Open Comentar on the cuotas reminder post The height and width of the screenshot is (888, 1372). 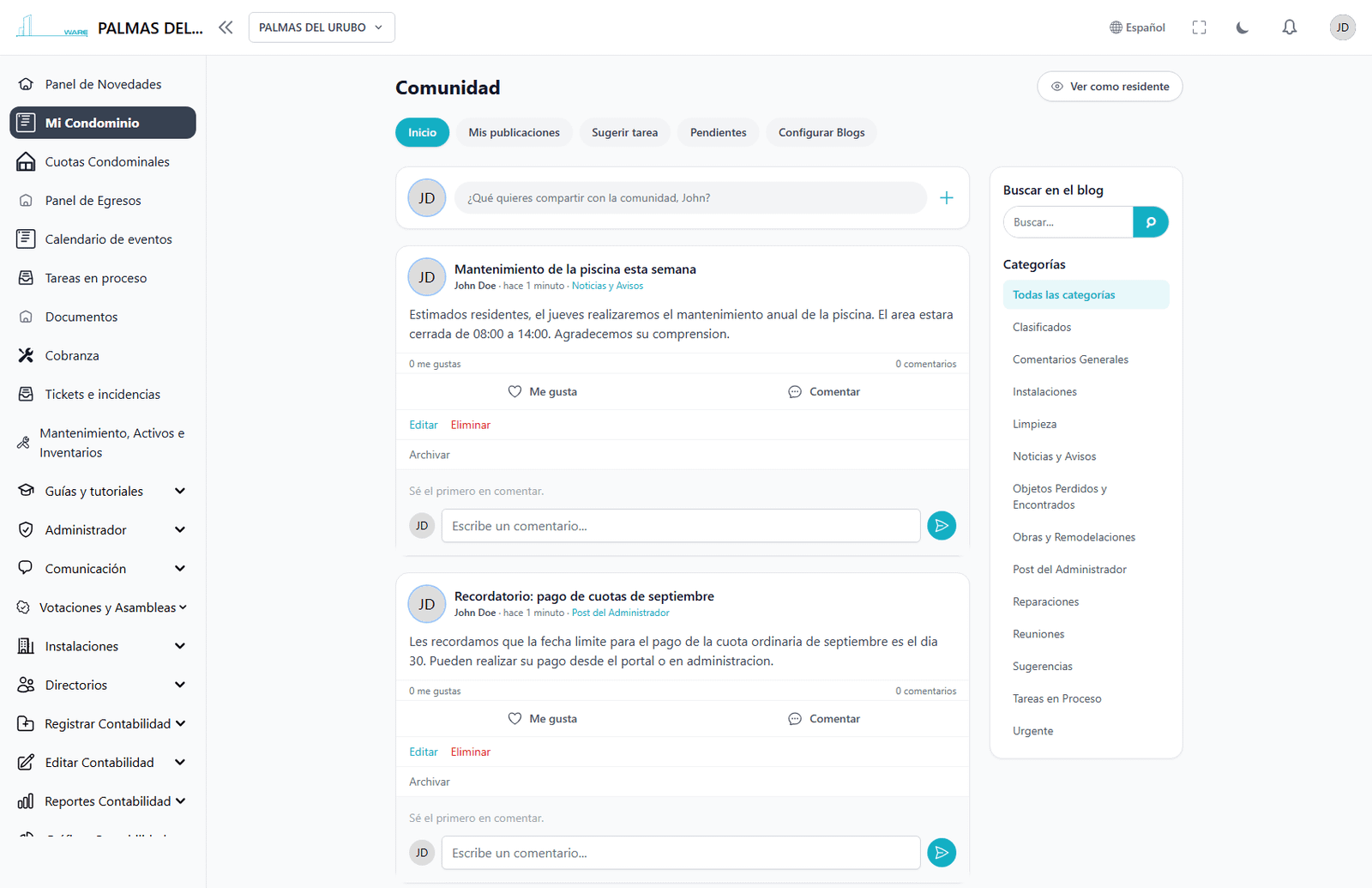pyautogui.click(x=824, y=719)
